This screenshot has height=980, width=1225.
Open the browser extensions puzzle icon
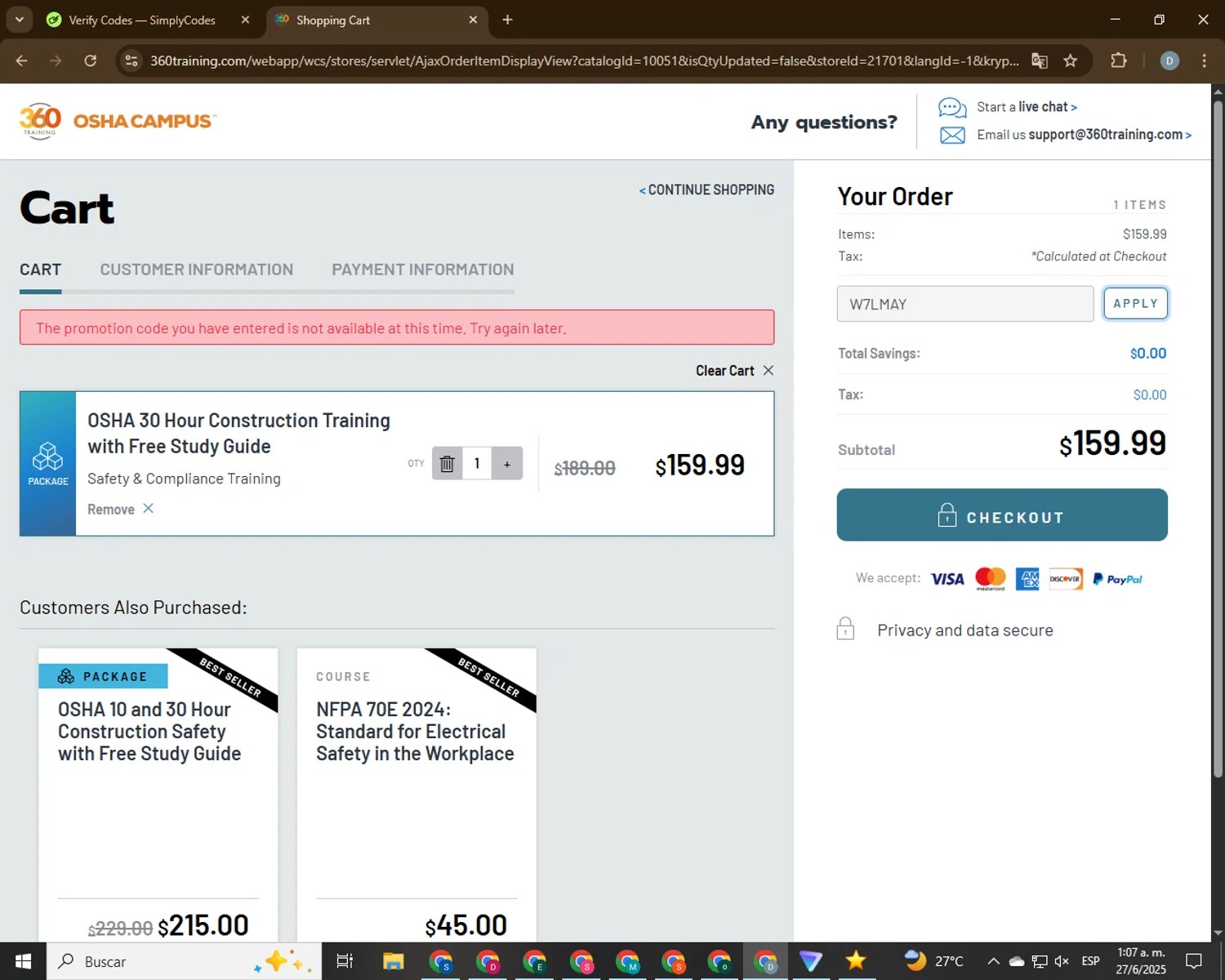pos(1118,61)
